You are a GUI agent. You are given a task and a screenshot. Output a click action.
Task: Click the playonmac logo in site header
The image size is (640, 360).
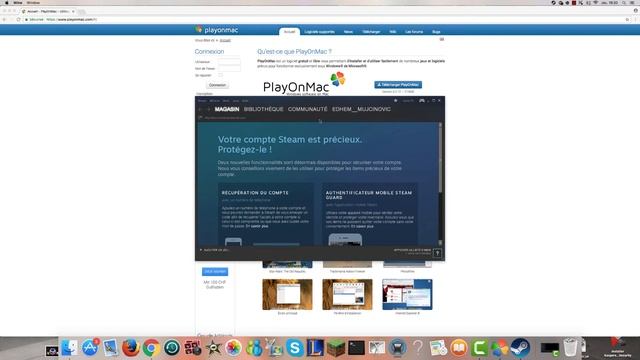pos(216,30)
